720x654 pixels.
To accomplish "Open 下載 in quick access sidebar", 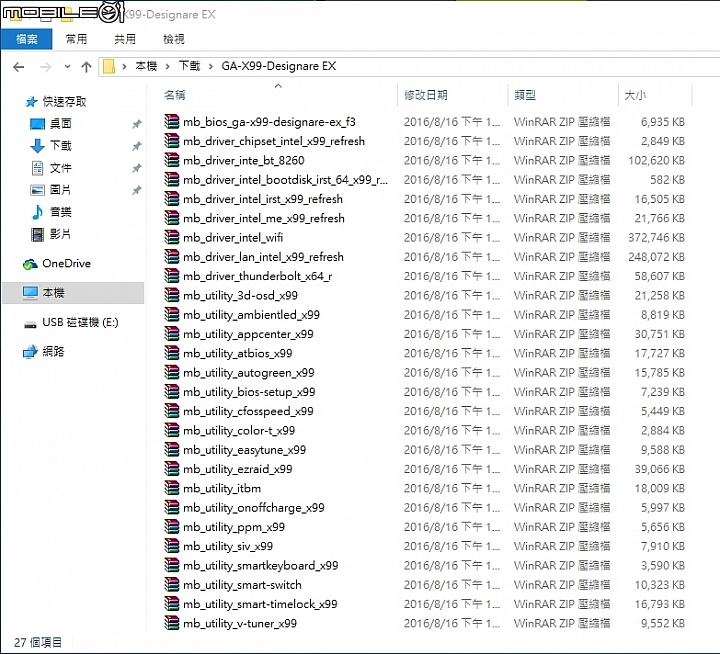I will tap(61, 146).
